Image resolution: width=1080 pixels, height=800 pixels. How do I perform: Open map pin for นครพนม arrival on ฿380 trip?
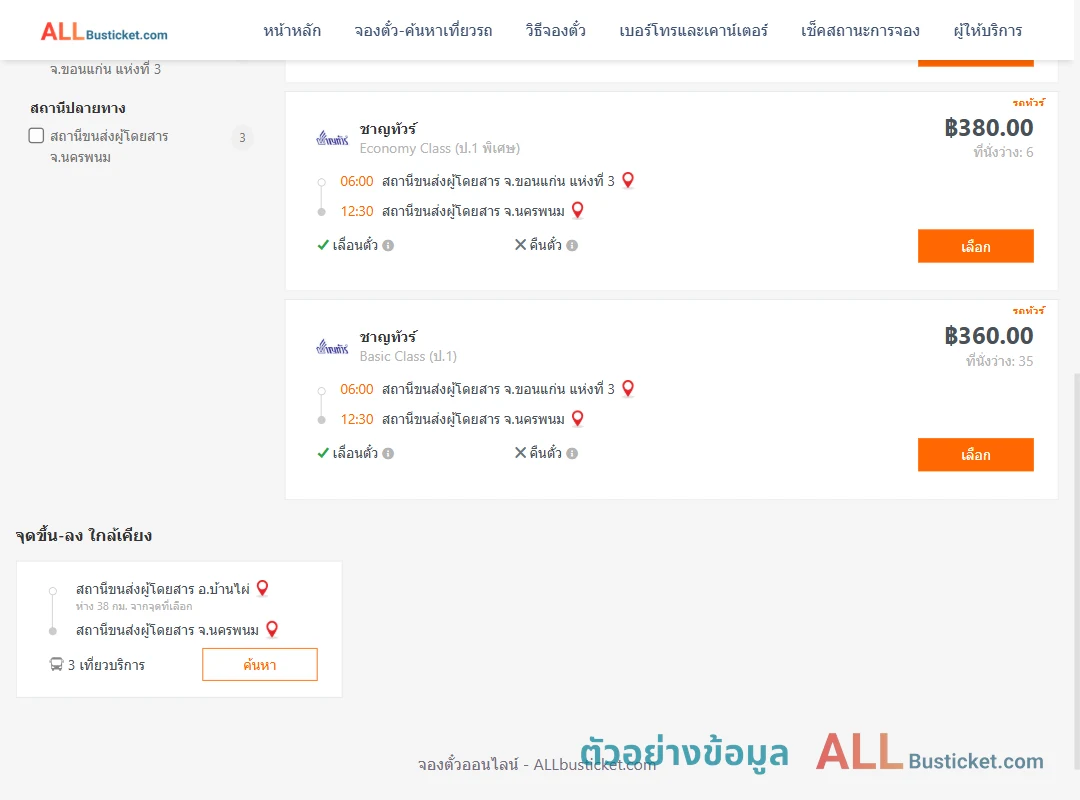pos(577,210)
